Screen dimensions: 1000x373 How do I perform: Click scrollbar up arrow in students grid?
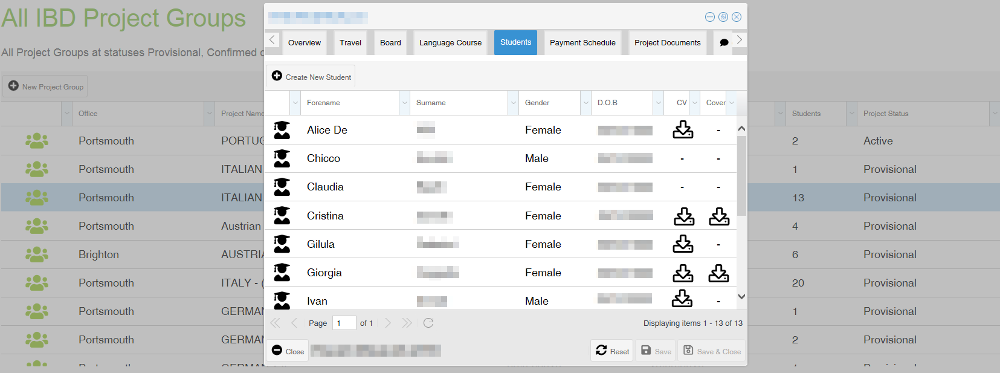click(741, 129)
